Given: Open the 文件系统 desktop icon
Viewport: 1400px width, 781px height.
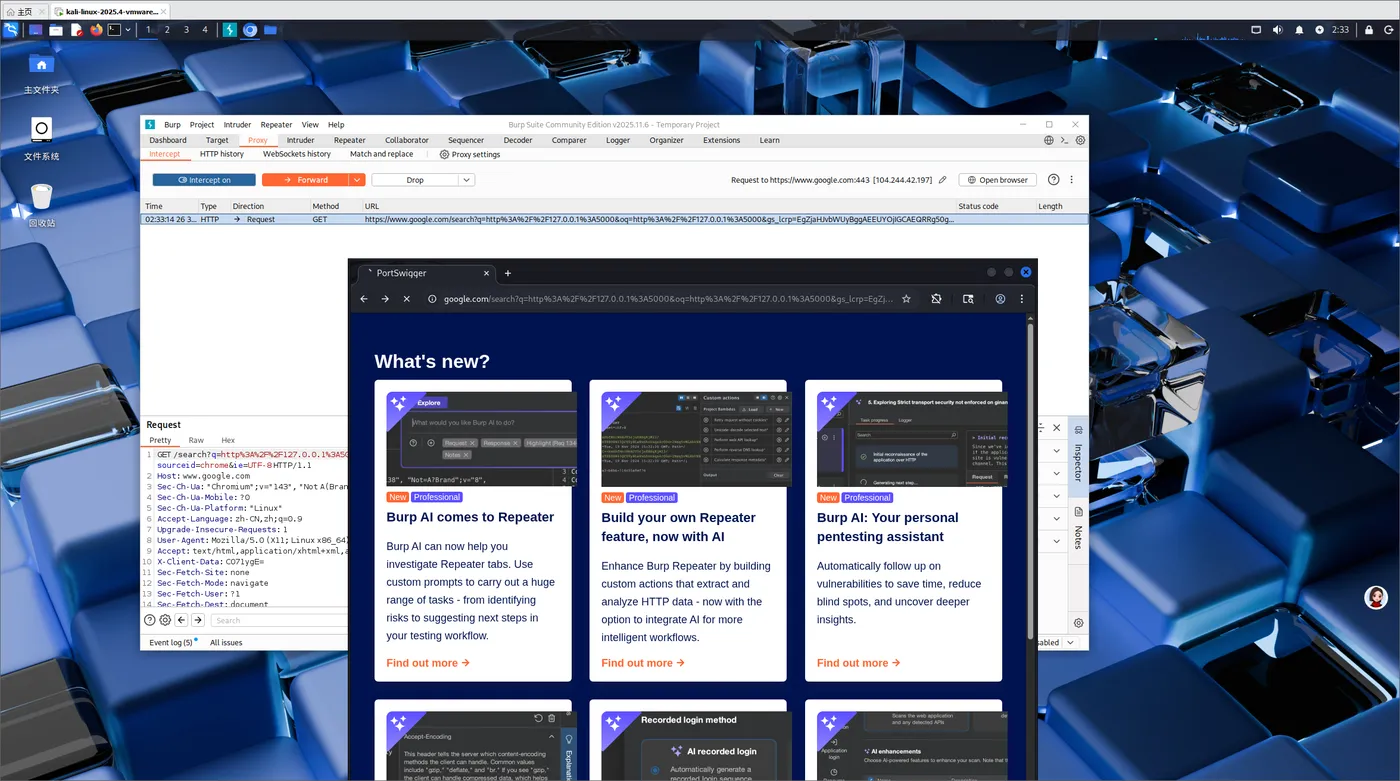Looking at the screenshot, I should coord(41,139).
